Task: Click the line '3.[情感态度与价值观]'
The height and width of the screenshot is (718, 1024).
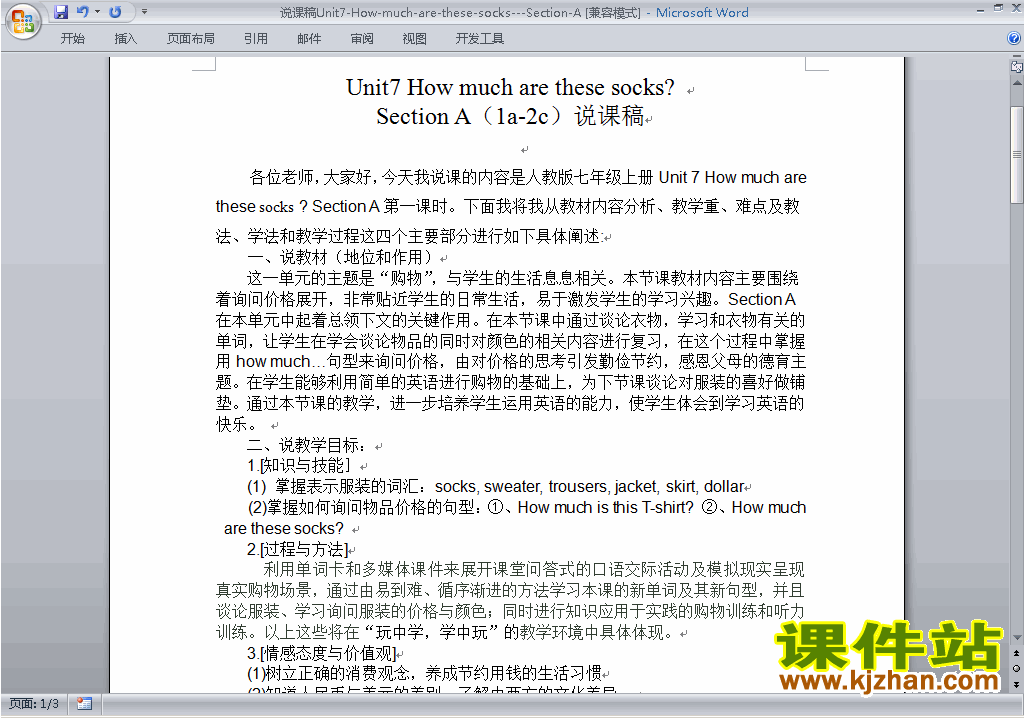Action: [x=321, y=653]
